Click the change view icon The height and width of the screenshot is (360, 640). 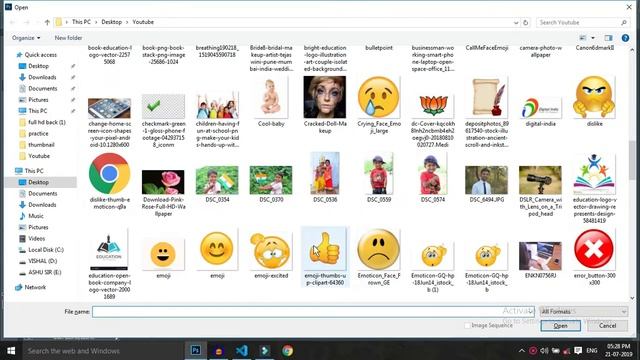point(583,38)
